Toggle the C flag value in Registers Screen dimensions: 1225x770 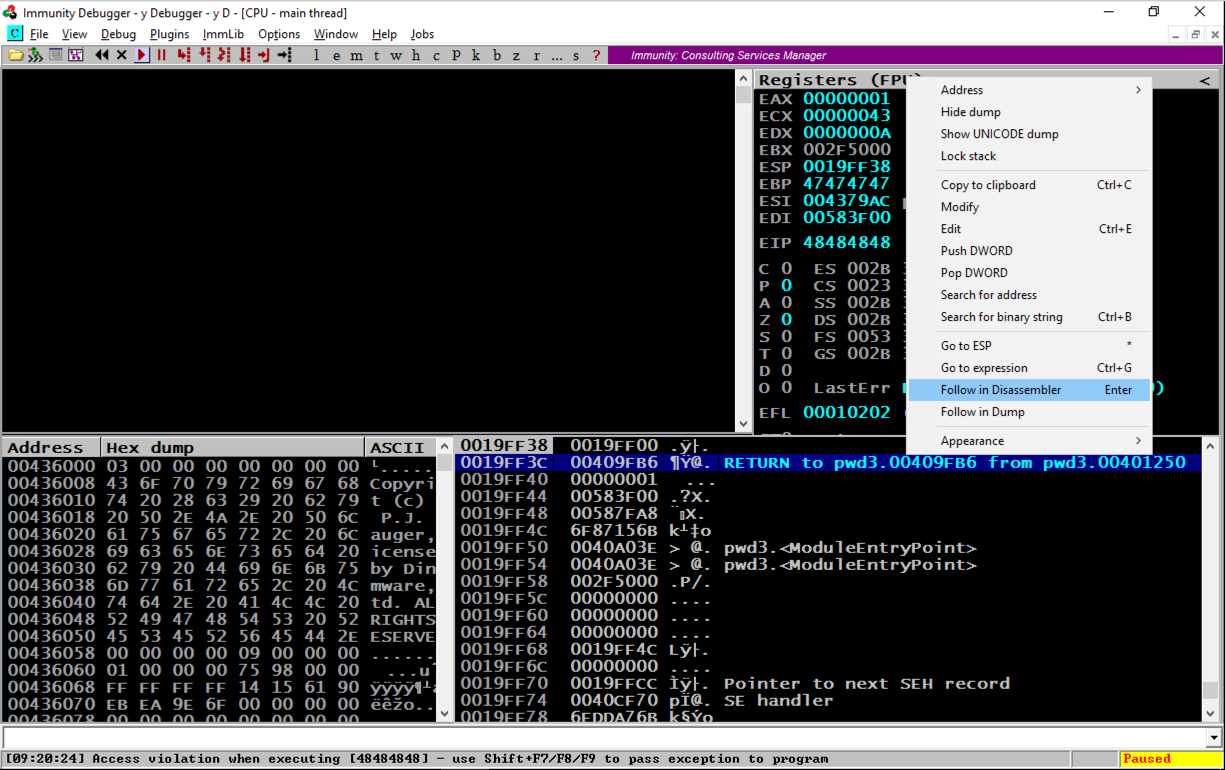click(787, 268)
